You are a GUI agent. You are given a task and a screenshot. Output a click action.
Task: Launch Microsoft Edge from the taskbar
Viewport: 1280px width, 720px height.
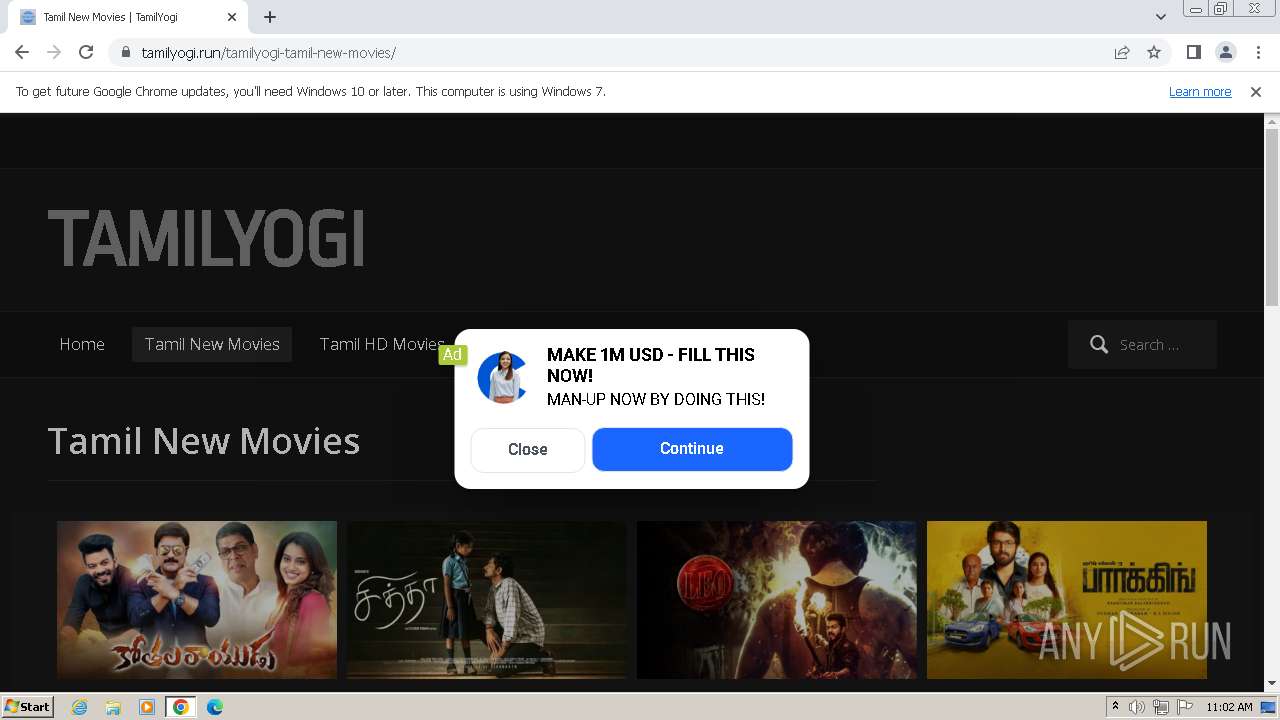click(x=215, y=707)
